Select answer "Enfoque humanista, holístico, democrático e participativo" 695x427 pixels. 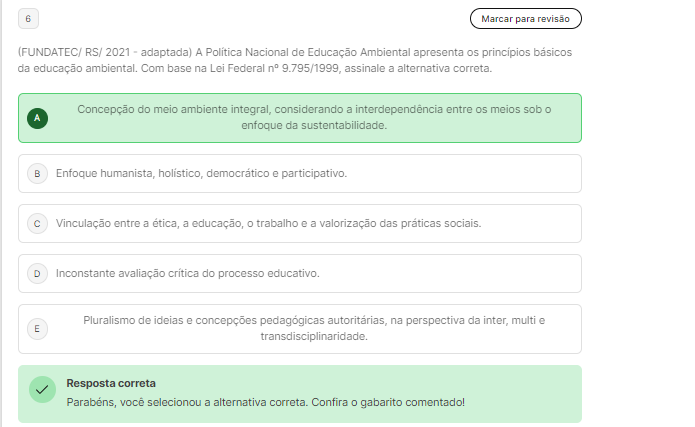(201, 174)
